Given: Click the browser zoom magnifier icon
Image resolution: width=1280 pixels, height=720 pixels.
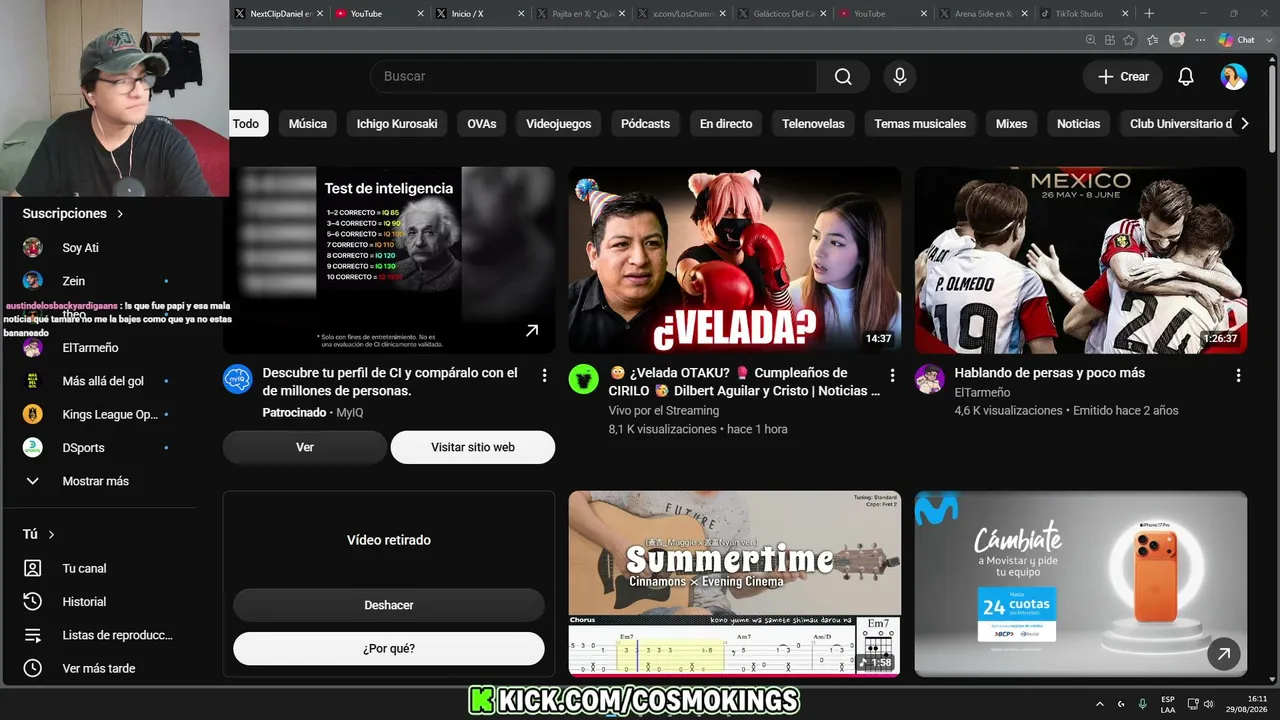Looking at the screenshot, I should [x=1091, y=40].
